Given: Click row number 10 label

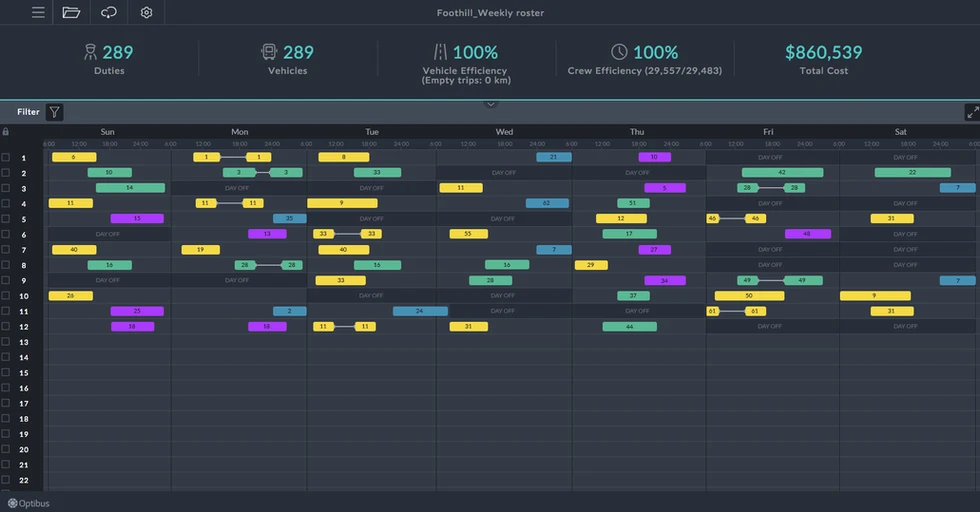Looking at the screenshot, I should [x=24, y=296].
